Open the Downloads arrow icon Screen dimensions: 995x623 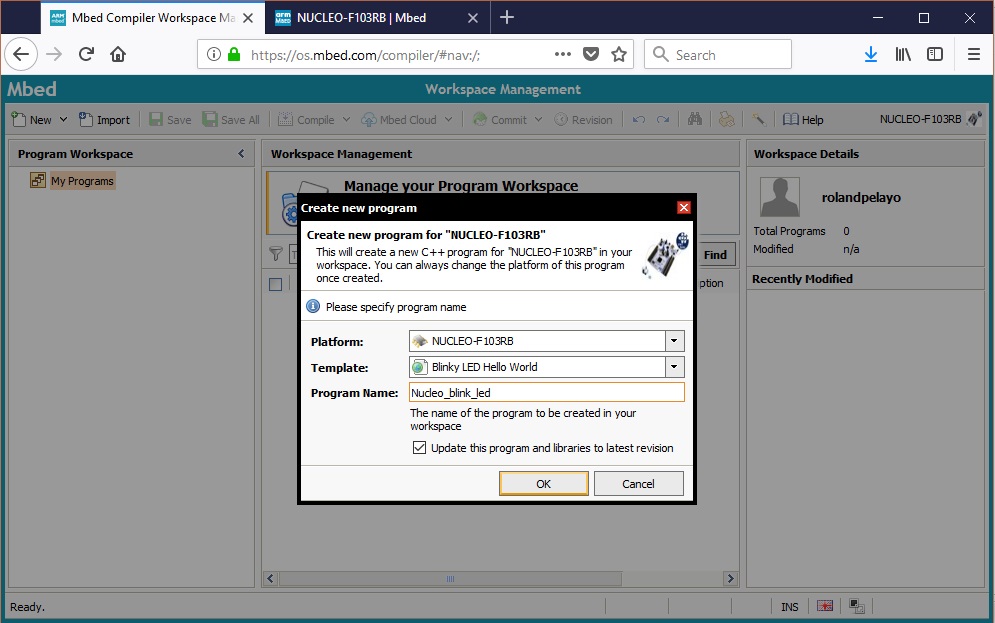pos(871,55)
